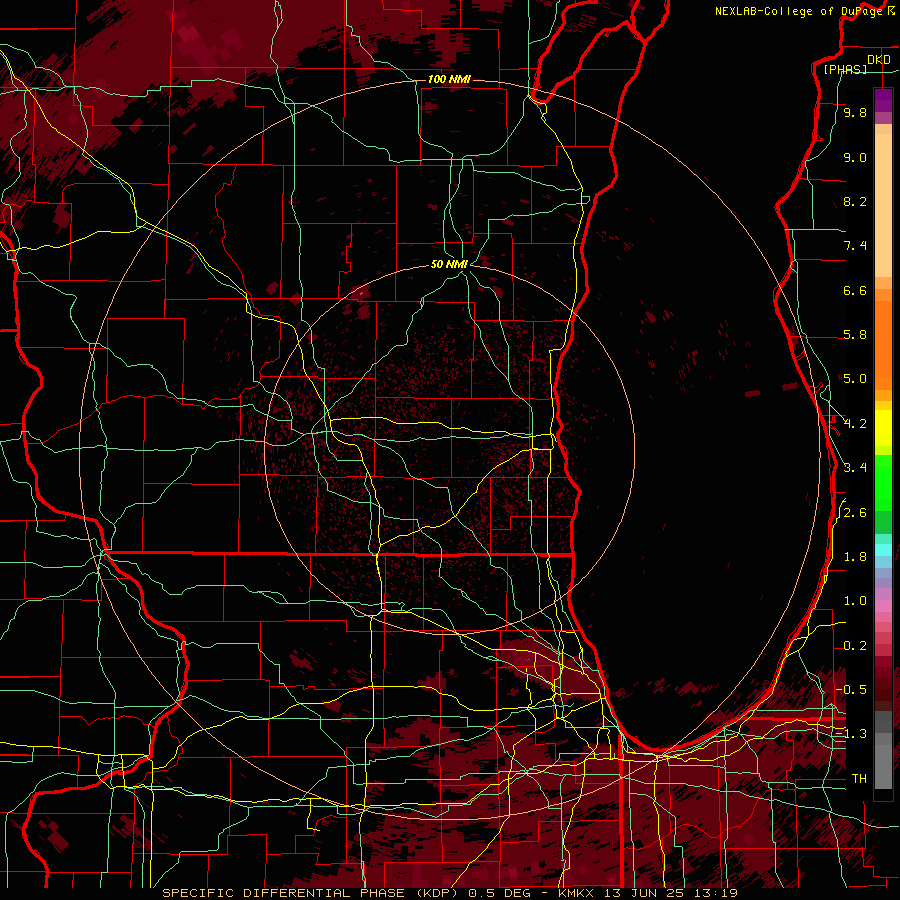Click the 6.6 scale value

pos(855,290)
